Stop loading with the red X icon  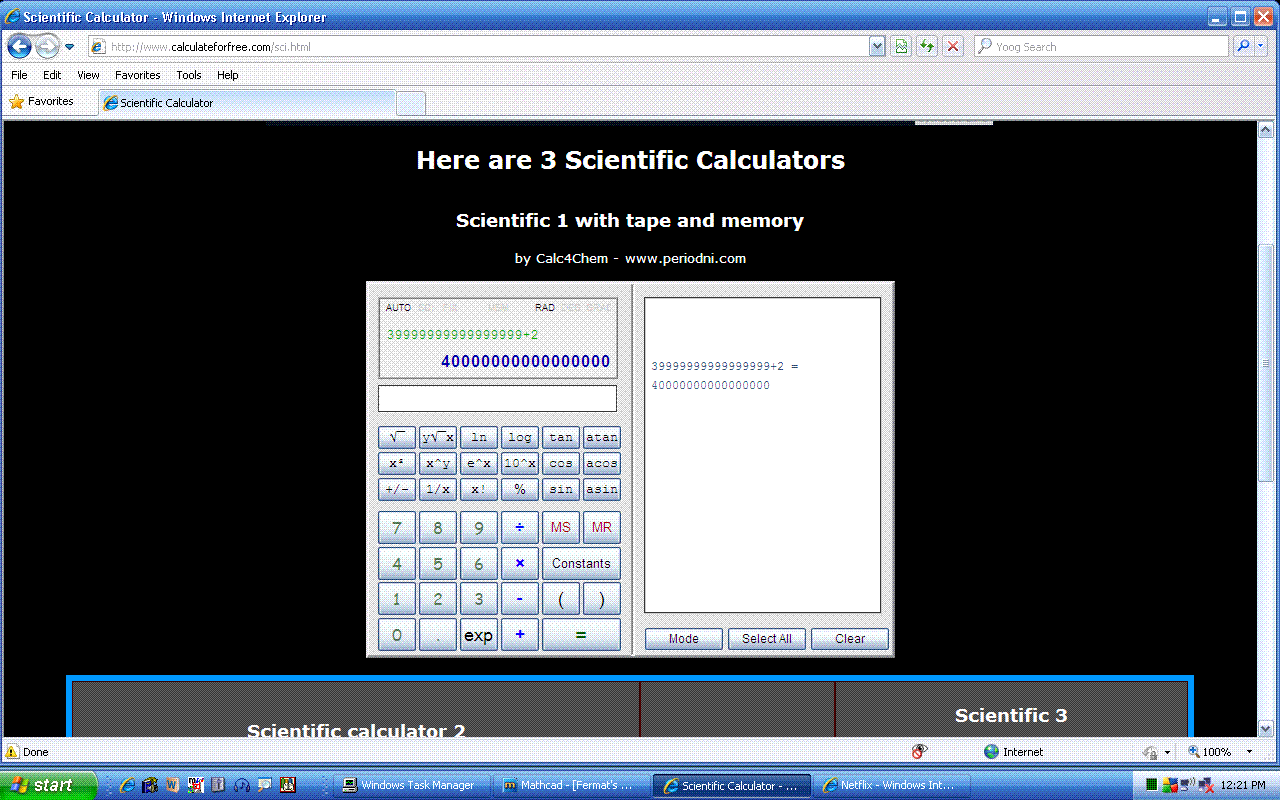[x=954, y=46]
